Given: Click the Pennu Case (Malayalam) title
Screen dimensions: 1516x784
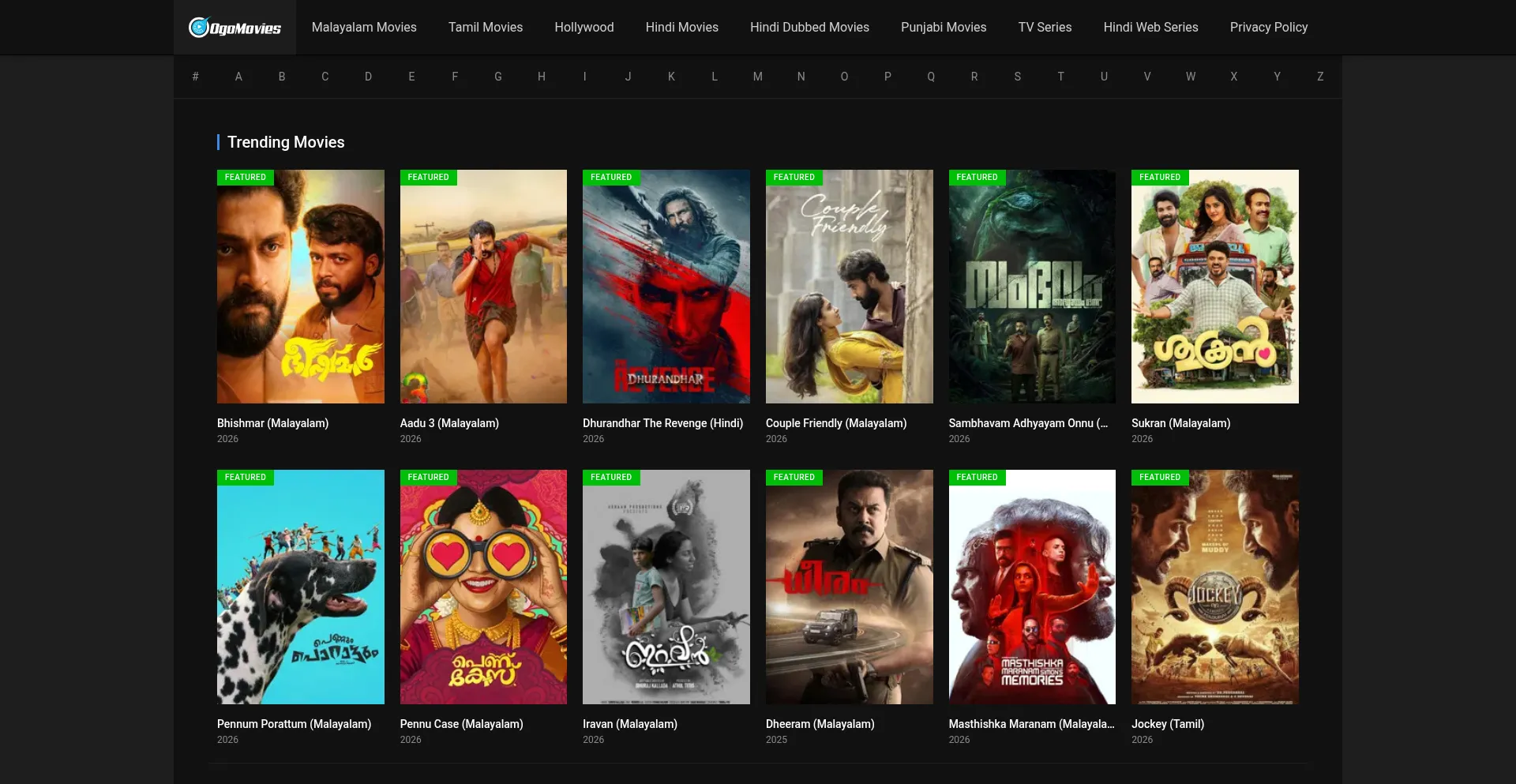Looking at the screenshot, I should point(462,724).
